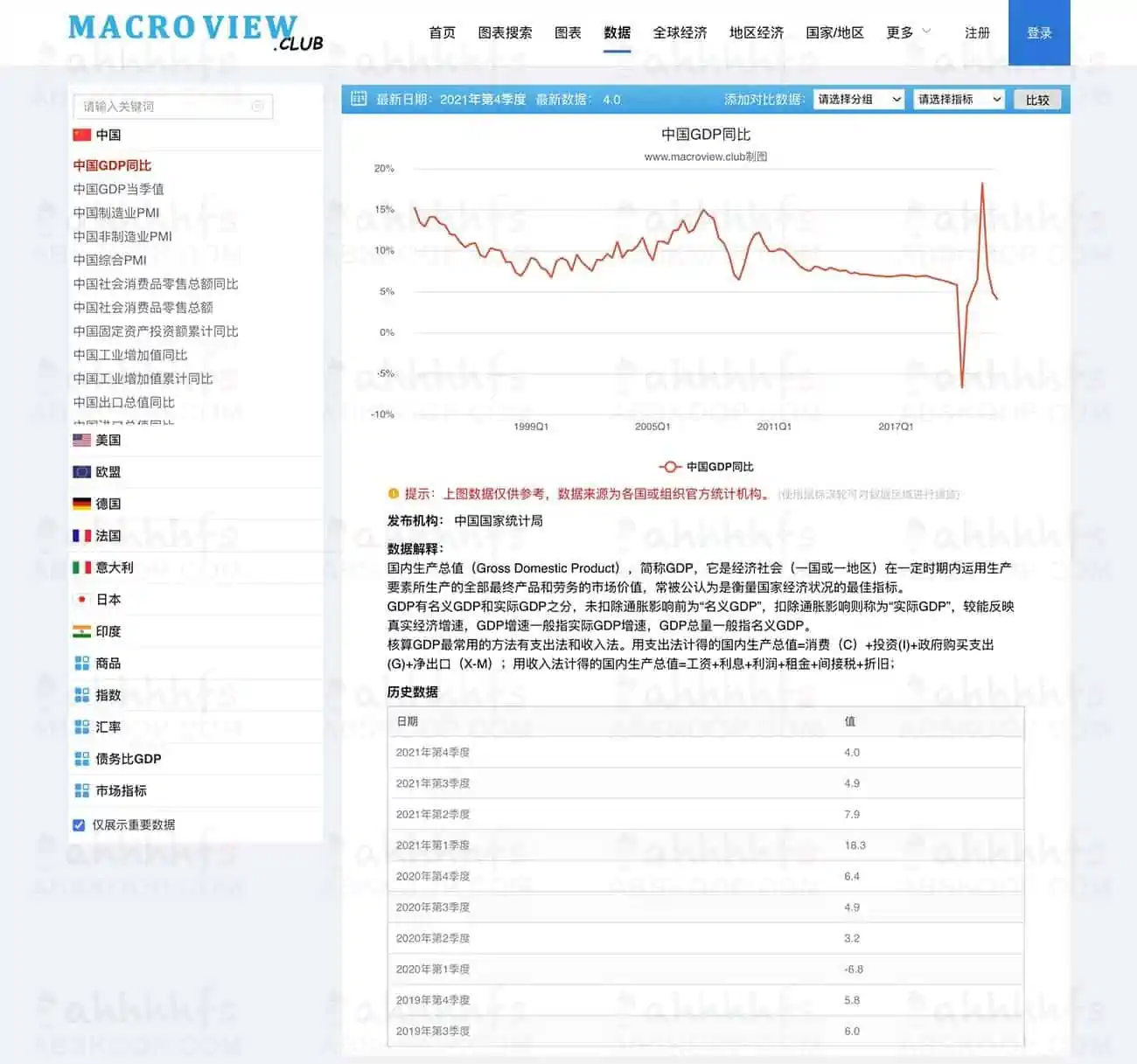The width and height of the screenshot is (1137, 1064).
Task: Open the 商品 category icon
Action: pos(80,663)
